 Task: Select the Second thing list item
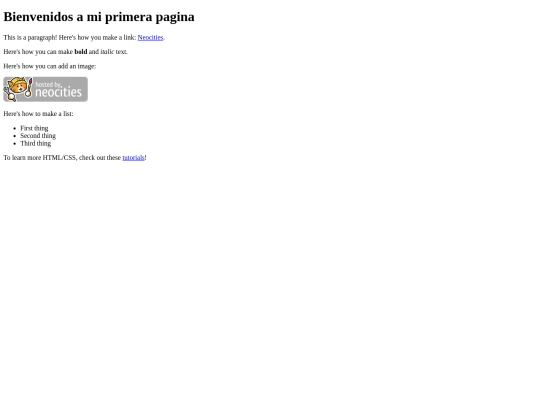click(38, 136)
